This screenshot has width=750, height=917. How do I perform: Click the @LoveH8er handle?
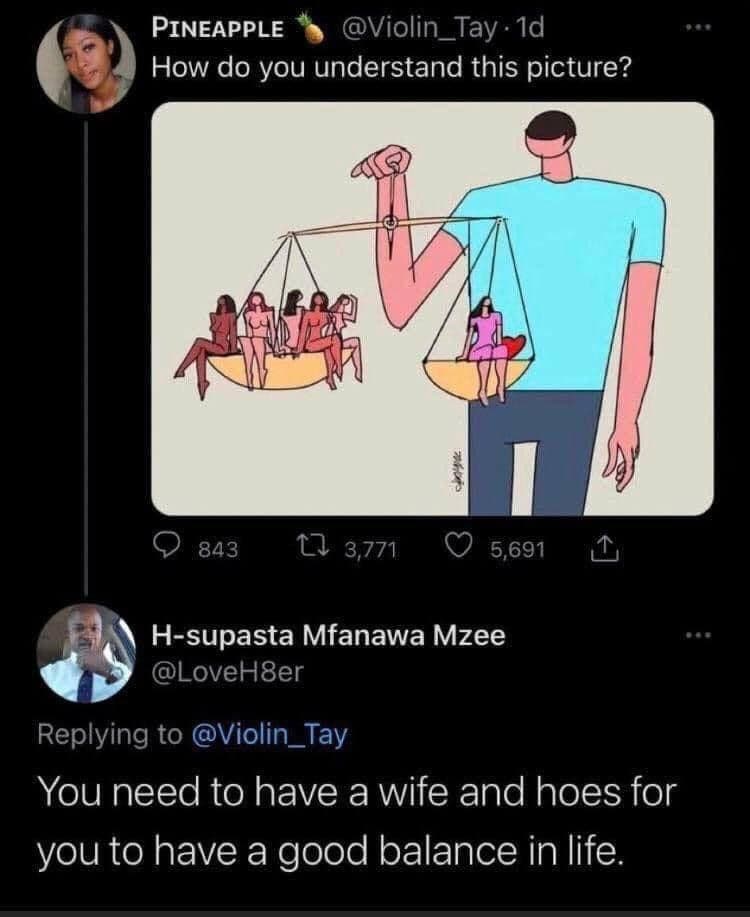pyautogui.click(x=228, y=672)
